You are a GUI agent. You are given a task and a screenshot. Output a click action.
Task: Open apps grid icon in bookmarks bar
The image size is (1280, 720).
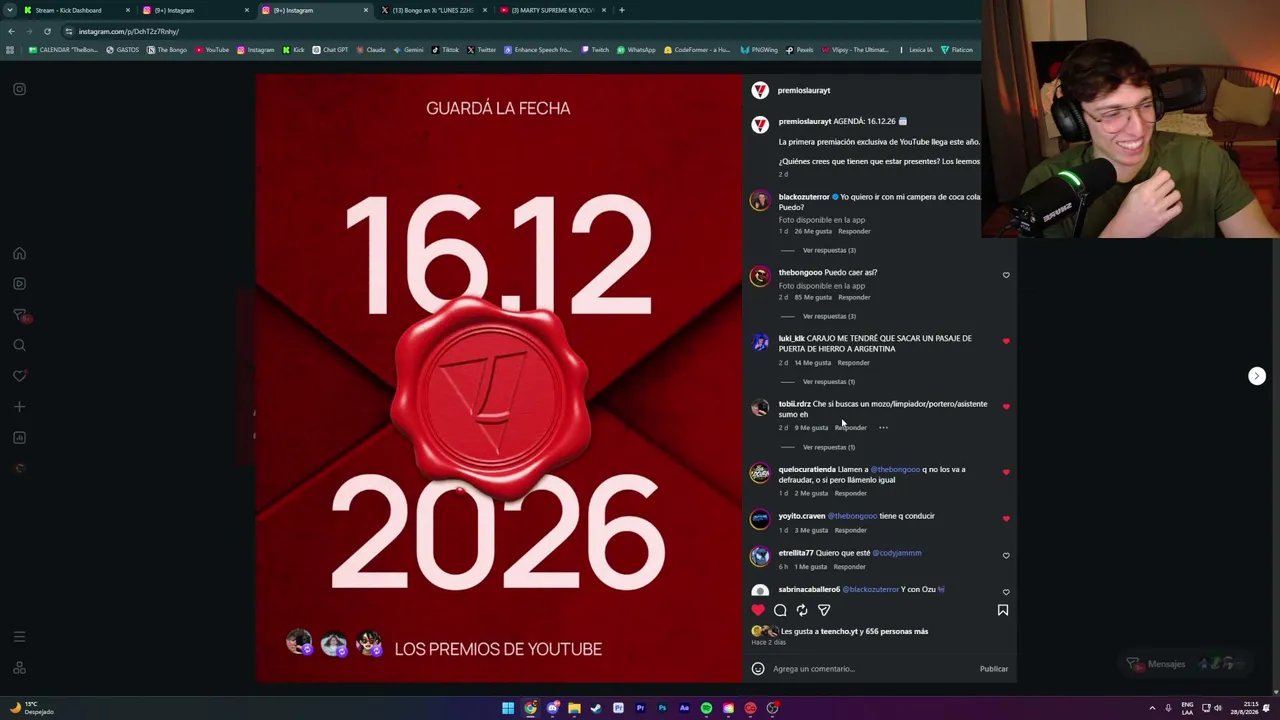coord(10,50)
